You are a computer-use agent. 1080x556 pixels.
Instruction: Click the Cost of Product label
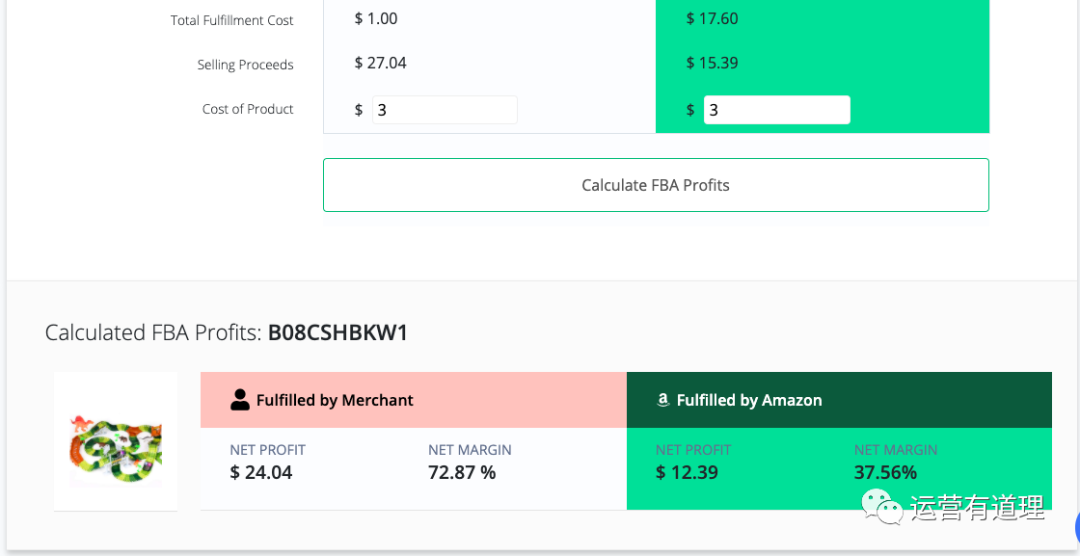tap(247, 109)
